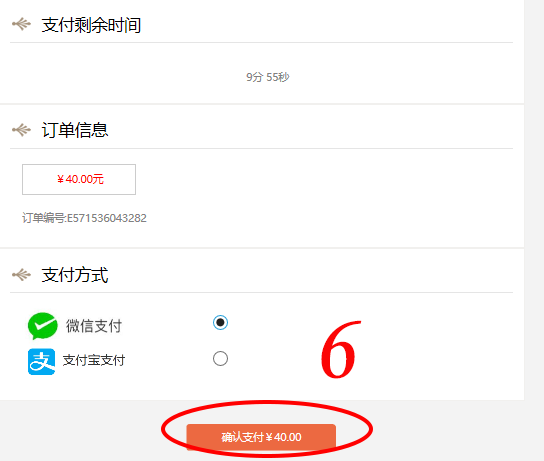The image size is (544, 461).
Task: Click the blue Alipay logo icon
Action: (x=42, y=361)
